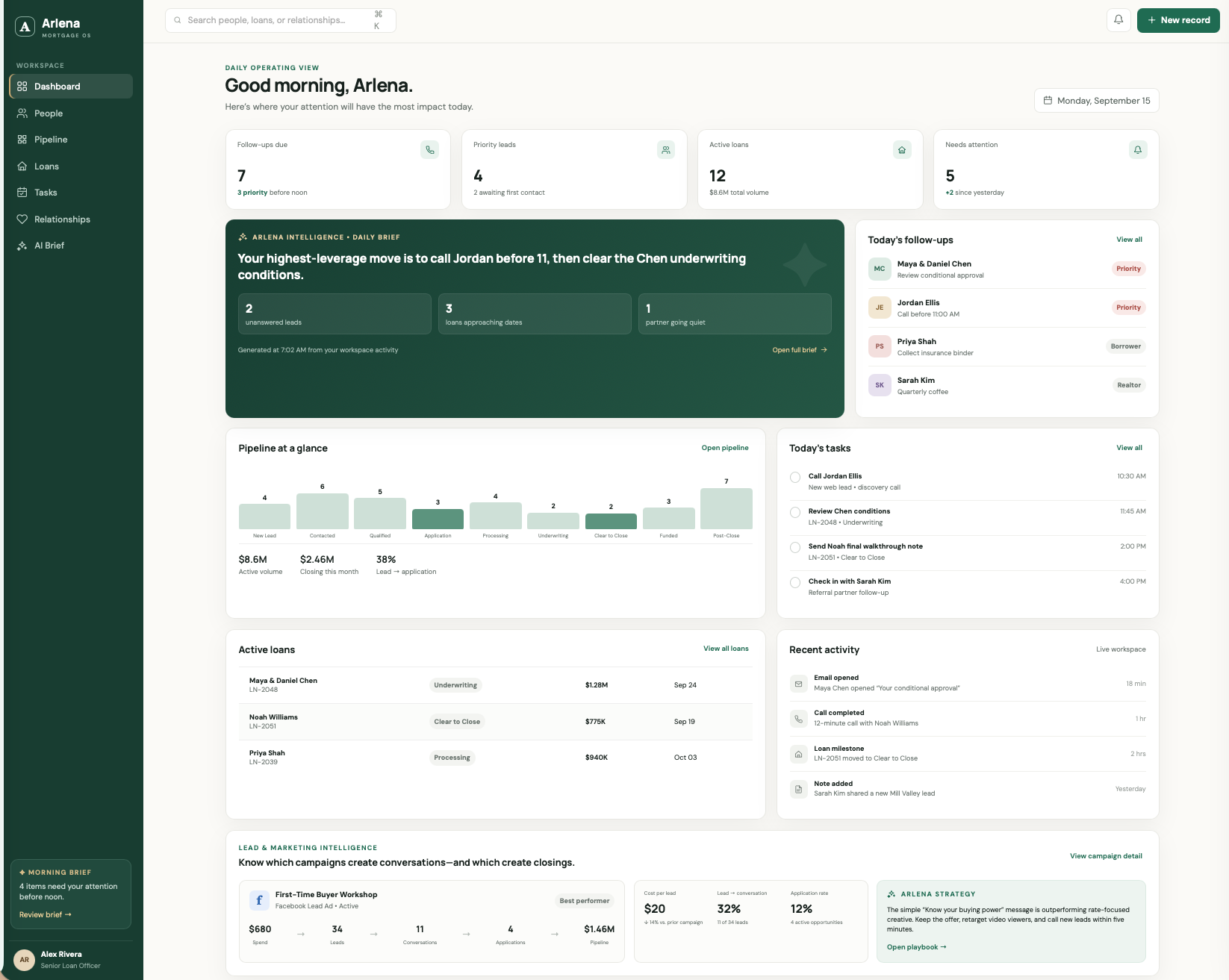The width and height of the screenshot is (1229, 980).
Task: Go to People in the sidebar
Action: (x=71, y=113)
